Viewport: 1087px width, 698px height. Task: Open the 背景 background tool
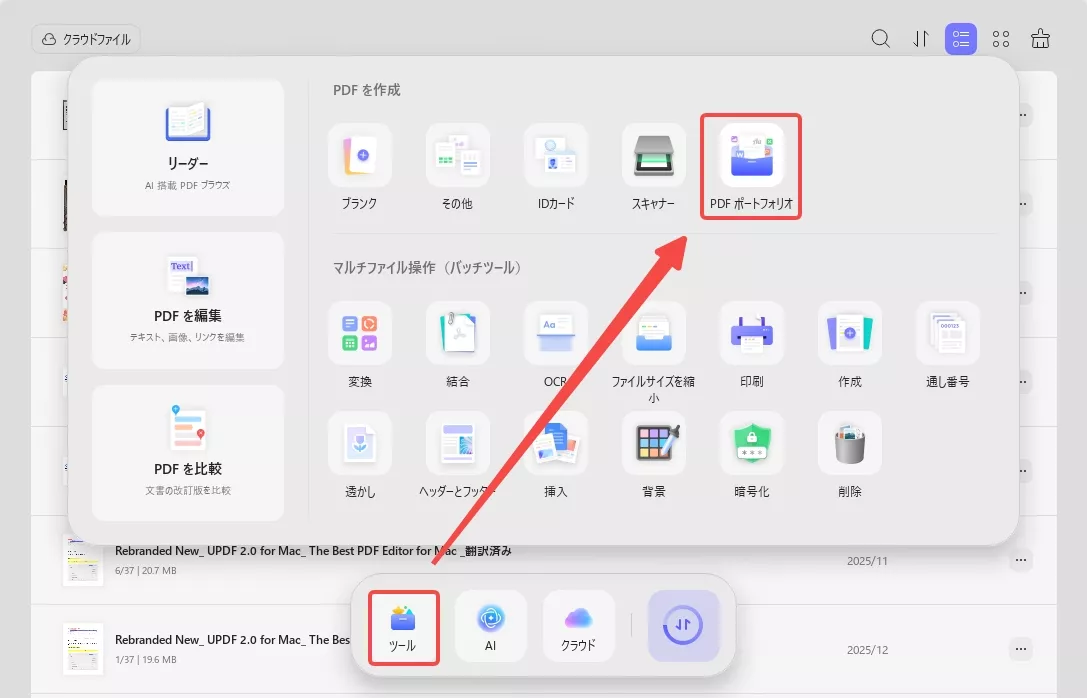pyautogui.click(x=654, y=455)
